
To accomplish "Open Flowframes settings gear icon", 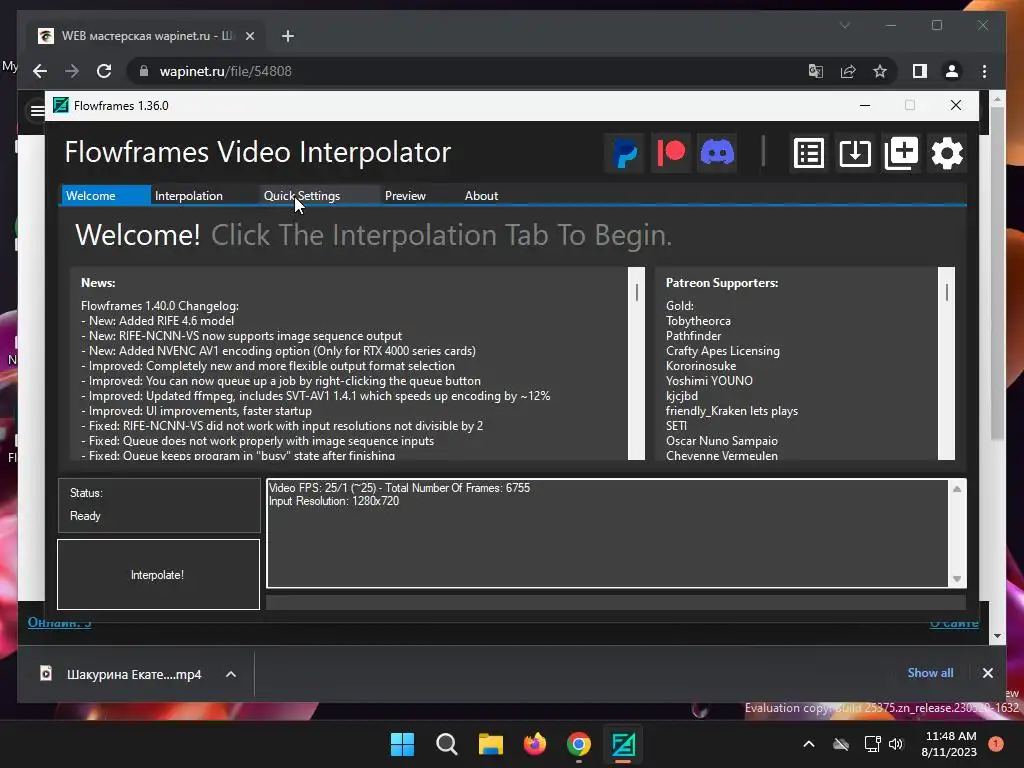I will point(947,153).
